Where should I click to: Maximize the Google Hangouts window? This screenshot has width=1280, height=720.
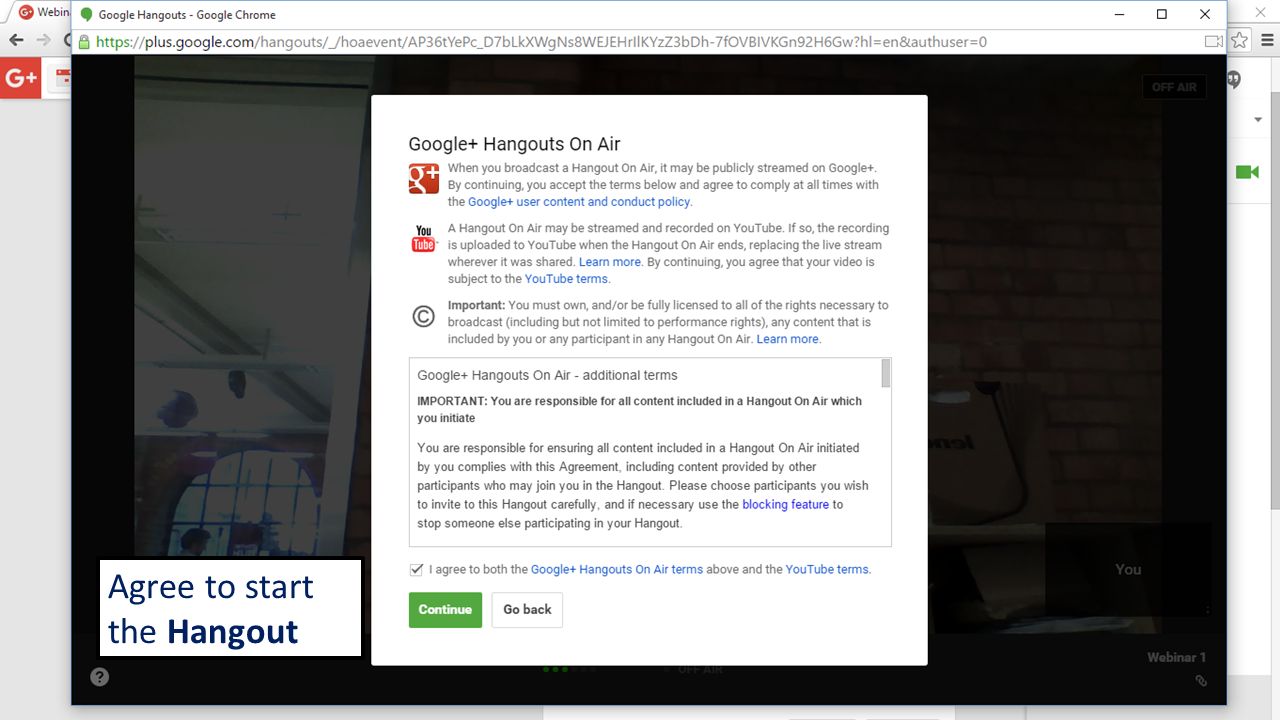[x=1162, y=14]
